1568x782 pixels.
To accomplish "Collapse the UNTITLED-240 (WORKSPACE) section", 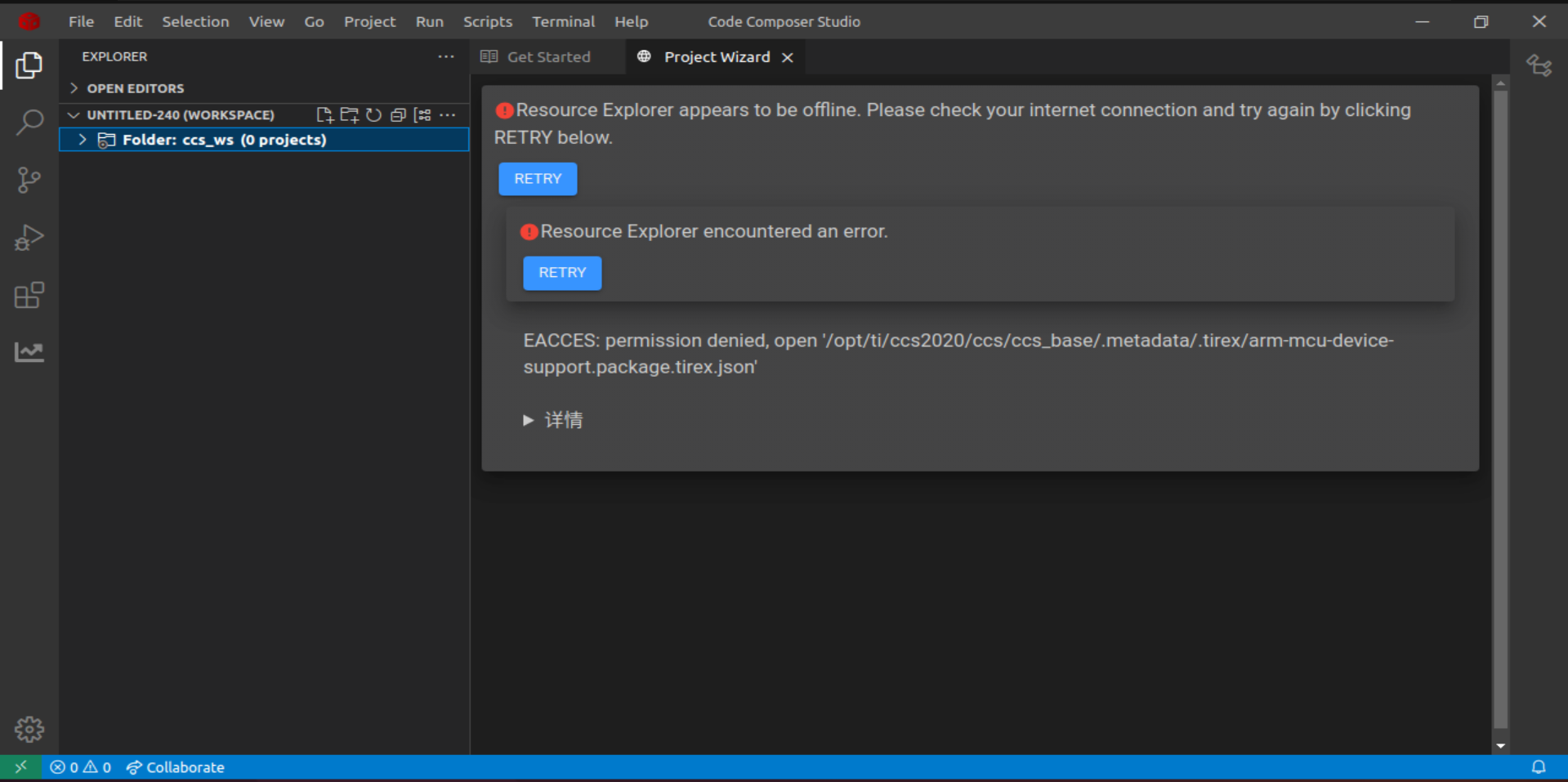I will coord(74,115).
